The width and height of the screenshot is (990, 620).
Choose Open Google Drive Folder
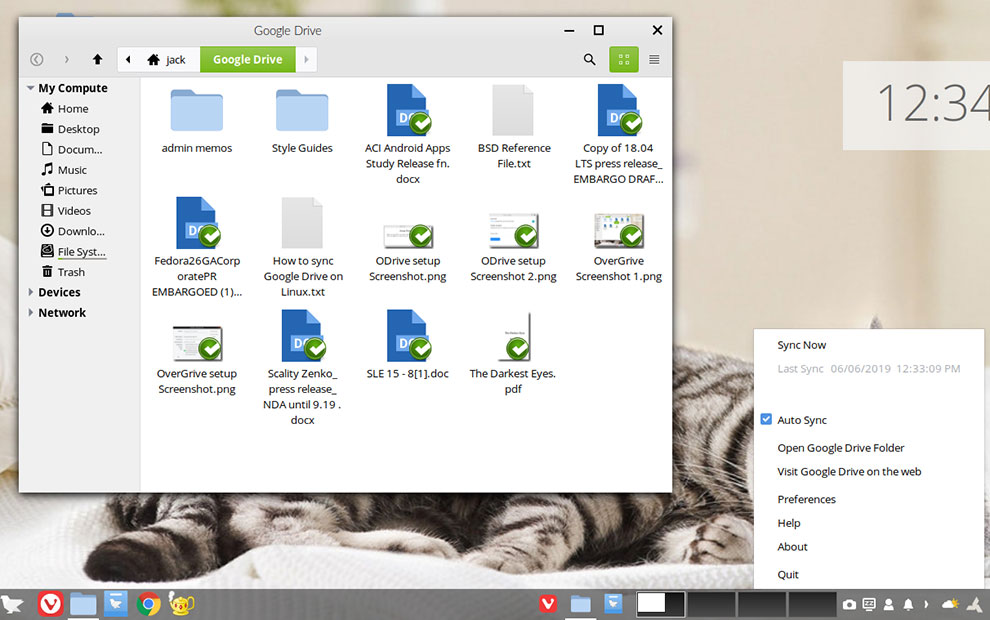840,448
